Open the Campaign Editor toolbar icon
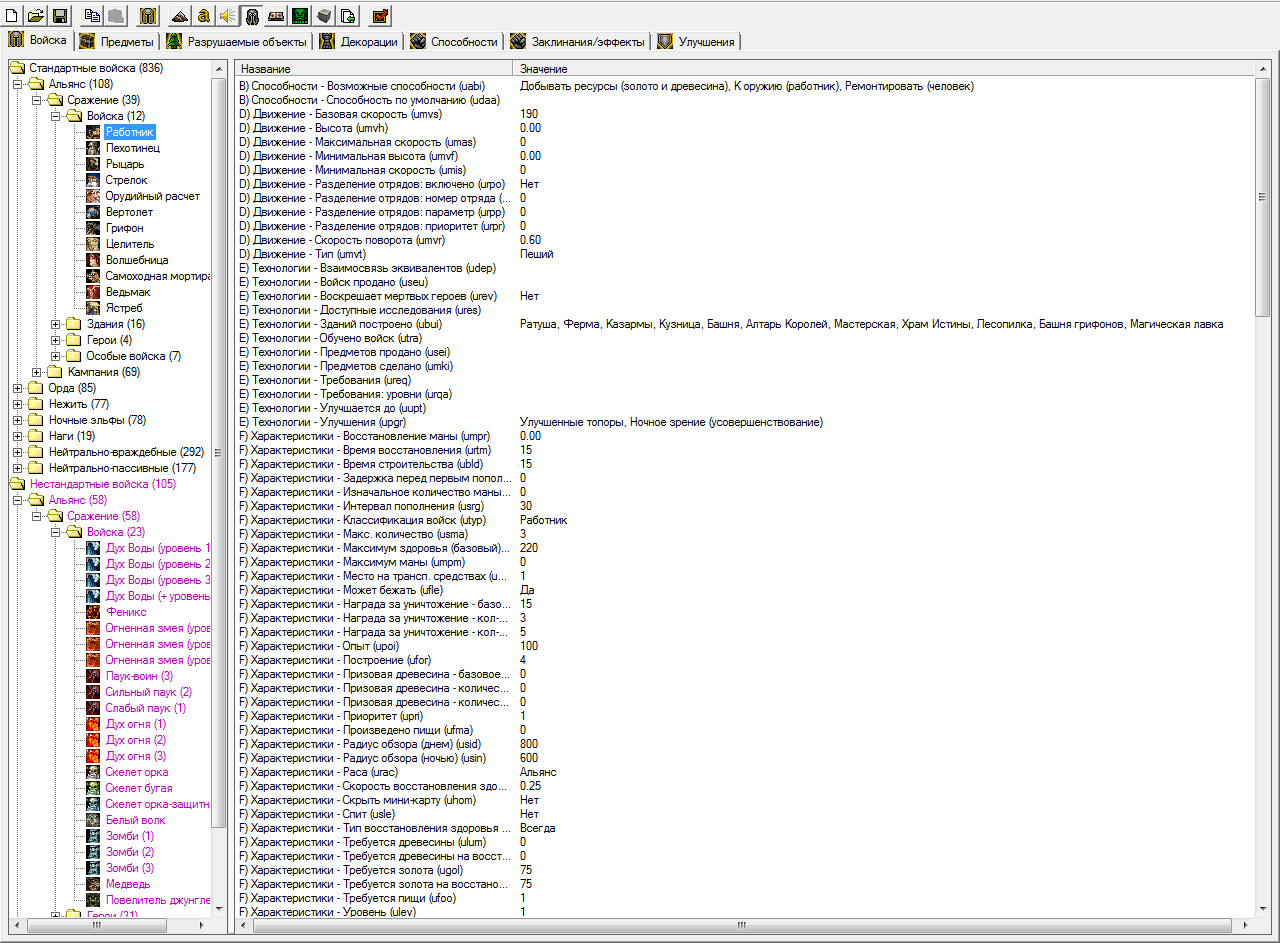The width and height of the screenshot is (1280, 943). point(275,15)
